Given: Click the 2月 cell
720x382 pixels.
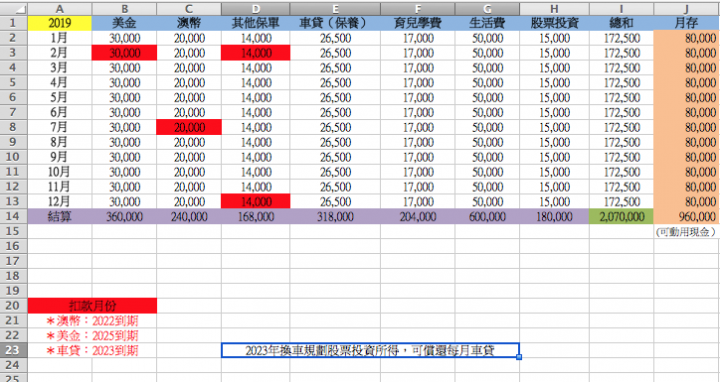Looking at the screenshot, I should coord(60,53).
